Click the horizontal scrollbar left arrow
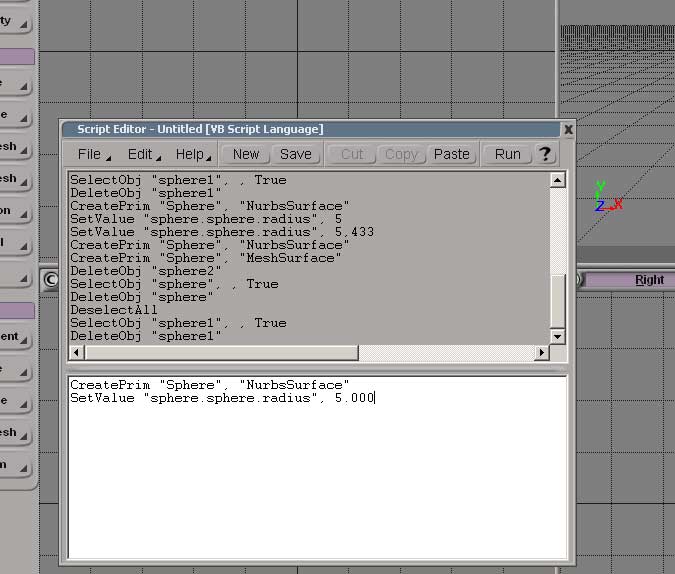Image resolution: width=675 pixels, height=574 pixels. 76,353
